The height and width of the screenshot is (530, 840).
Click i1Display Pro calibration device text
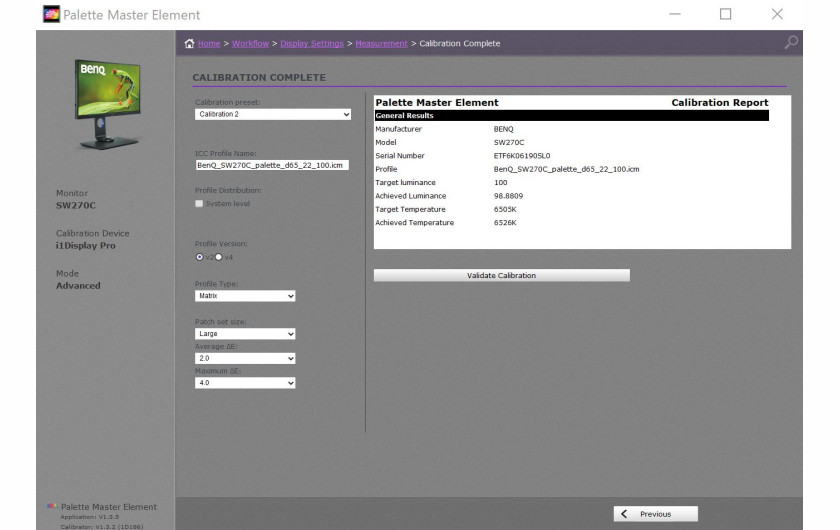[x=86, y=246]
